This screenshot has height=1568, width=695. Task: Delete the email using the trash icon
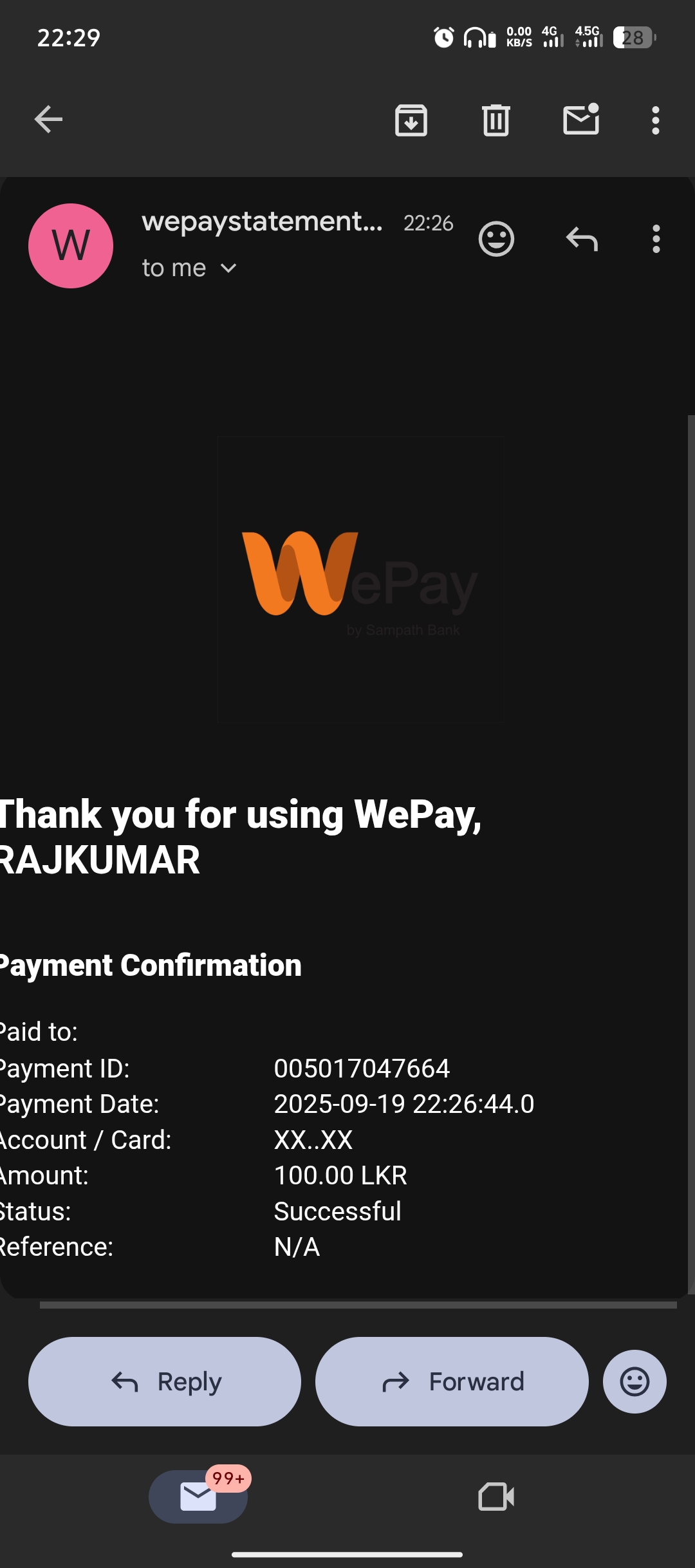pos(496,120)
